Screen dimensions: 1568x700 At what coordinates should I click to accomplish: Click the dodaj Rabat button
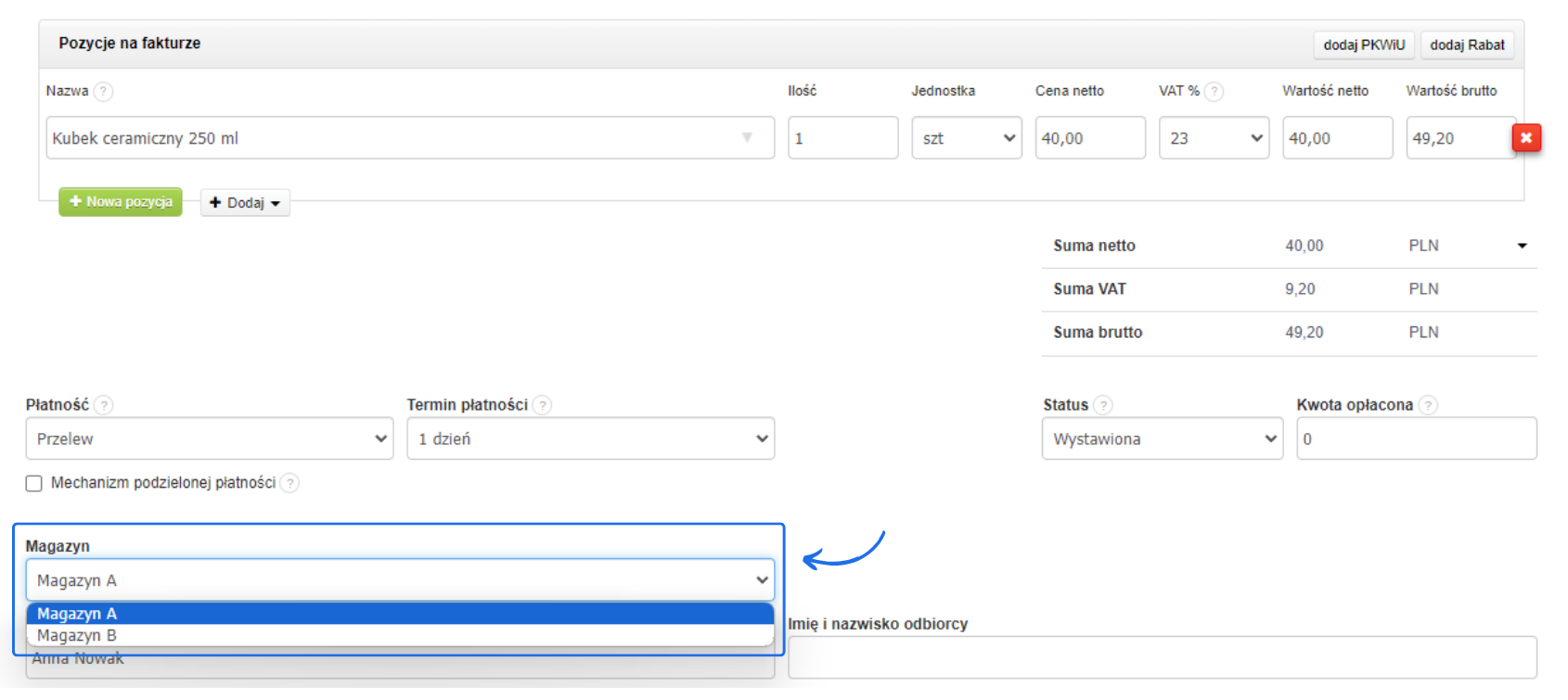pyautogui.click(x=1467, y=45)
